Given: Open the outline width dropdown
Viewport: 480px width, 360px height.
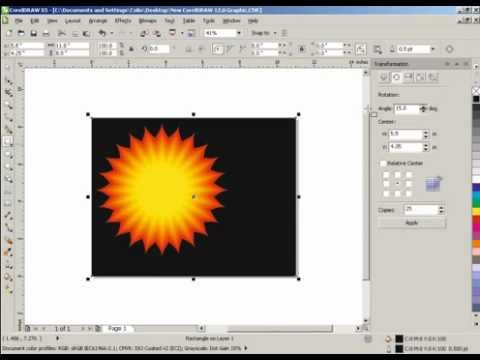Looking at the screenshot, I should pyautogui.click(x=433, y=49).
